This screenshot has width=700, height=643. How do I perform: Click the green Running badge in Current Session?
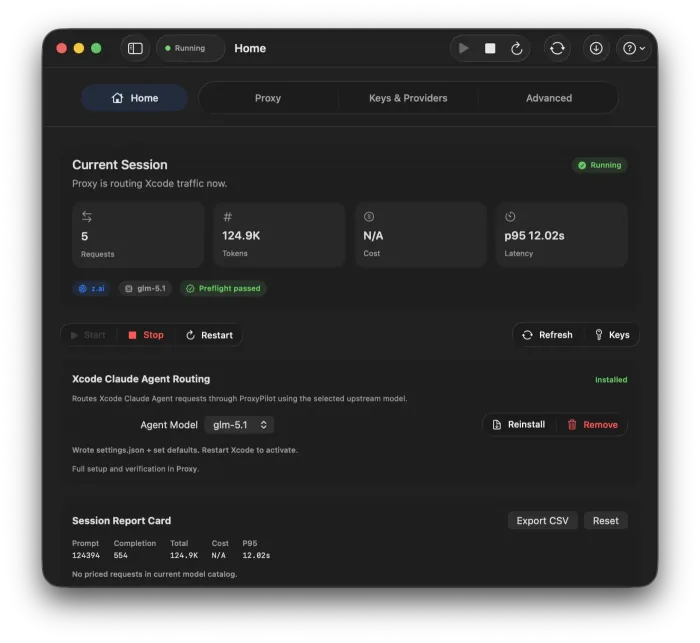tap(600, 165)
